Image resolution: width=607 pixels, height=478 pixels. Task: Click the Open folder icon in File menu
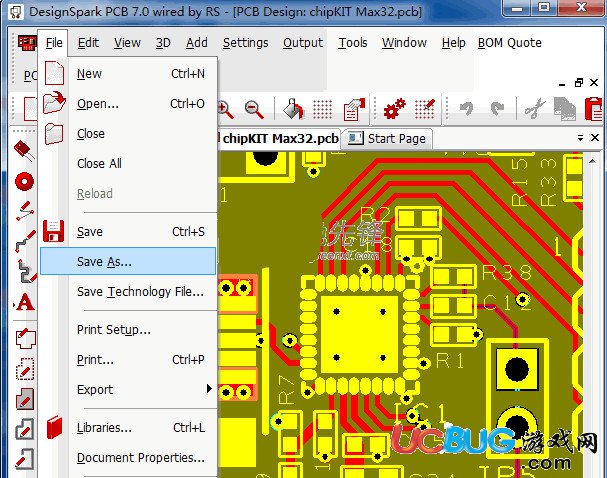pos(54,103)
